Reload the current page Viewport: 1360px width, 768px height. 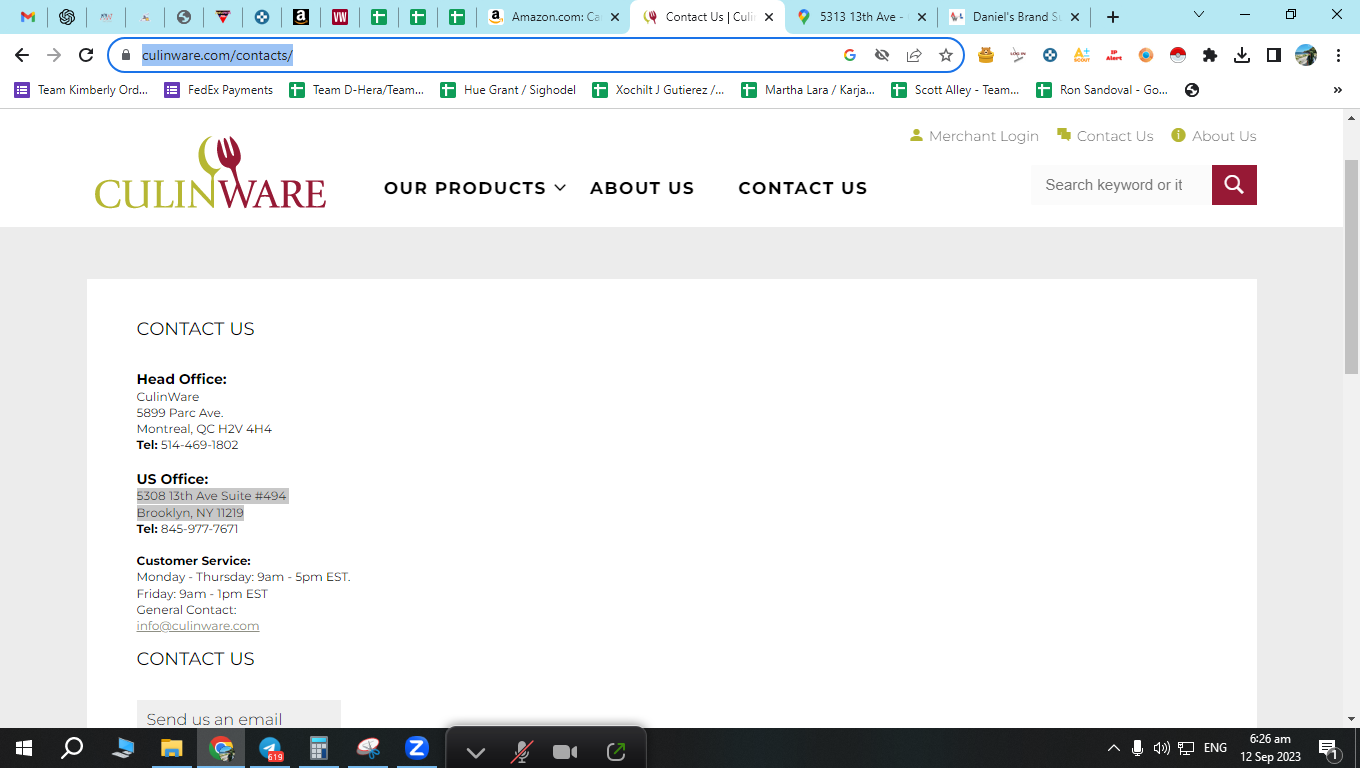86,55
